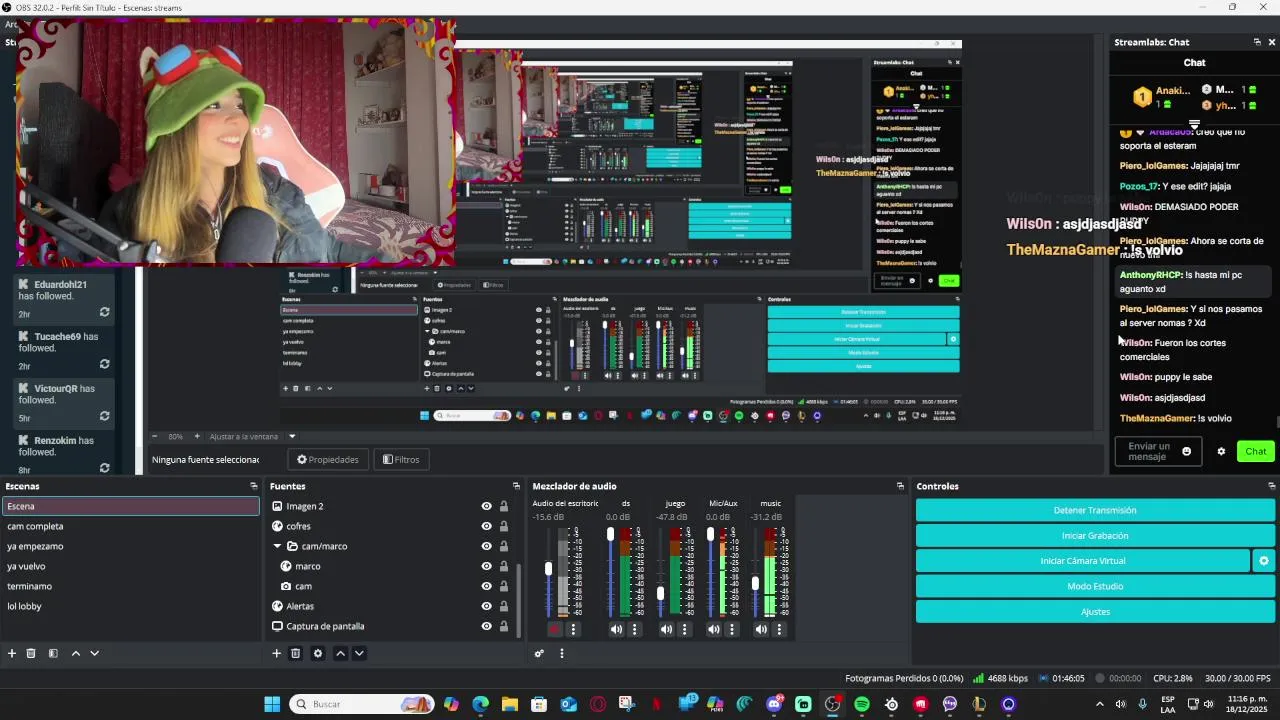
Task: Mute the ds audio channel
Action: click(616, 629)
